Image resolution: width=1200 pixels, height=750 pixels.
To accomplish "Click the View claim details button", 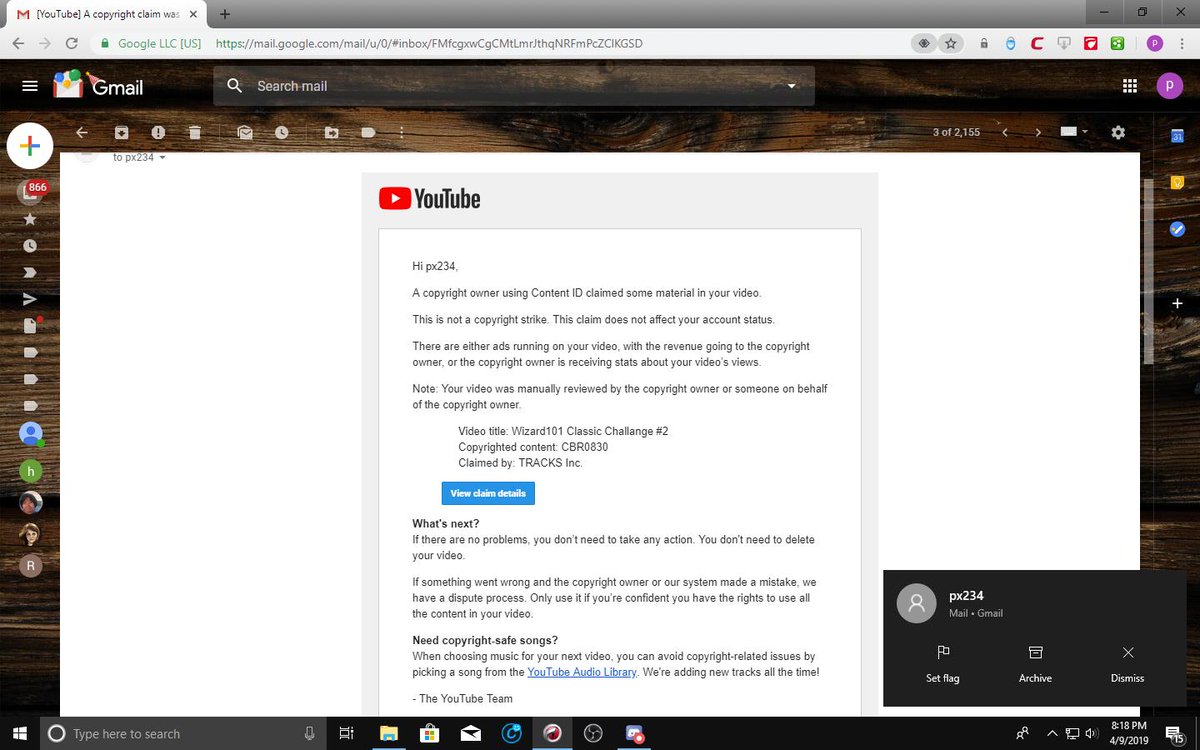I will pyautogui.click(x=488, y=493).
